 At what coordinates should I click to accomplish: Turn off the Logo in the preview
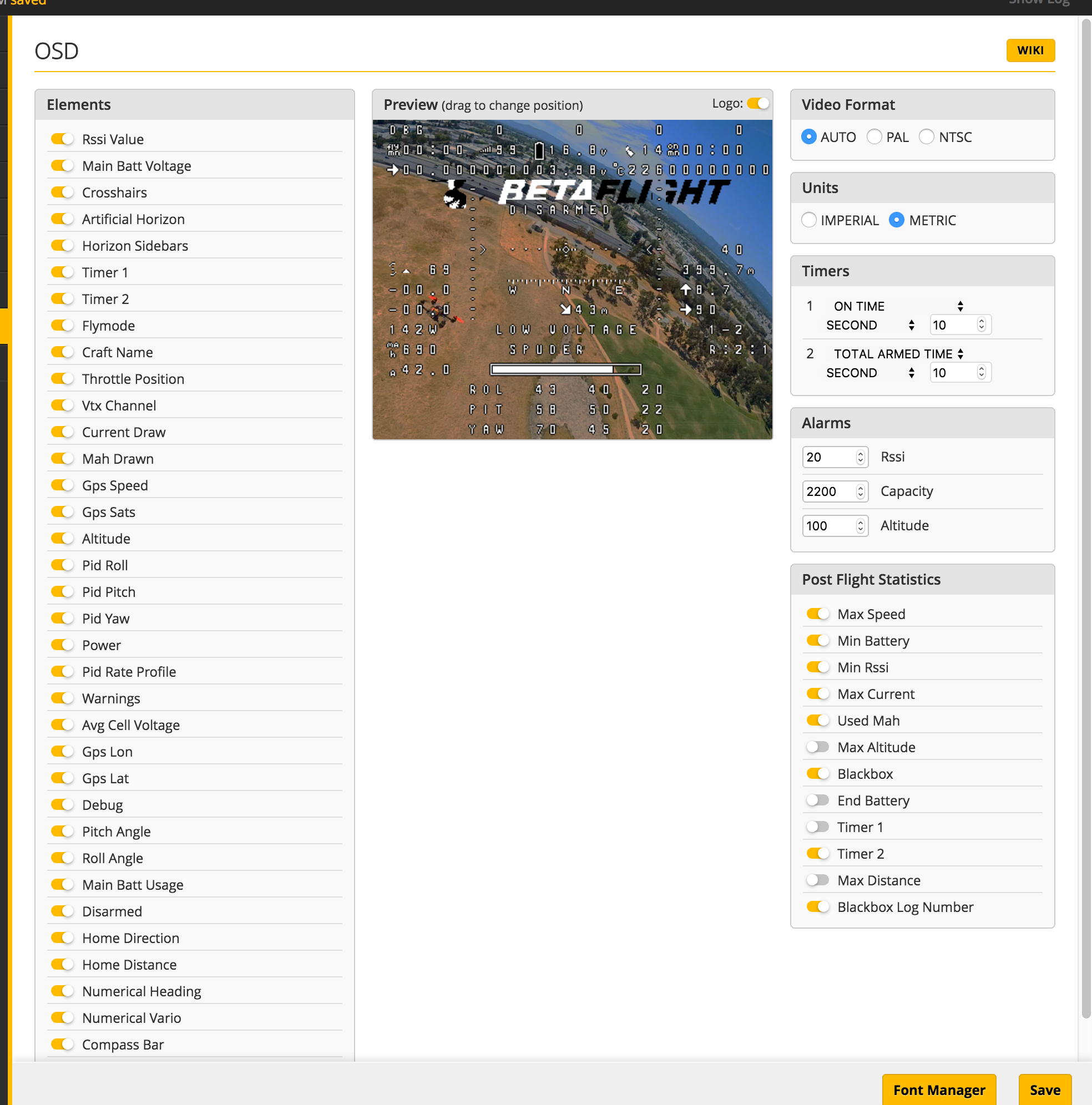(x=759, y=104)
